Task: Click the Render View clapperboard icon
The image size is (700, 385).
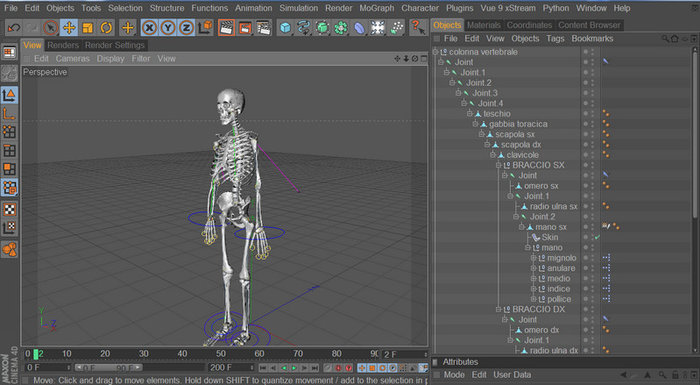Action: 227,28
